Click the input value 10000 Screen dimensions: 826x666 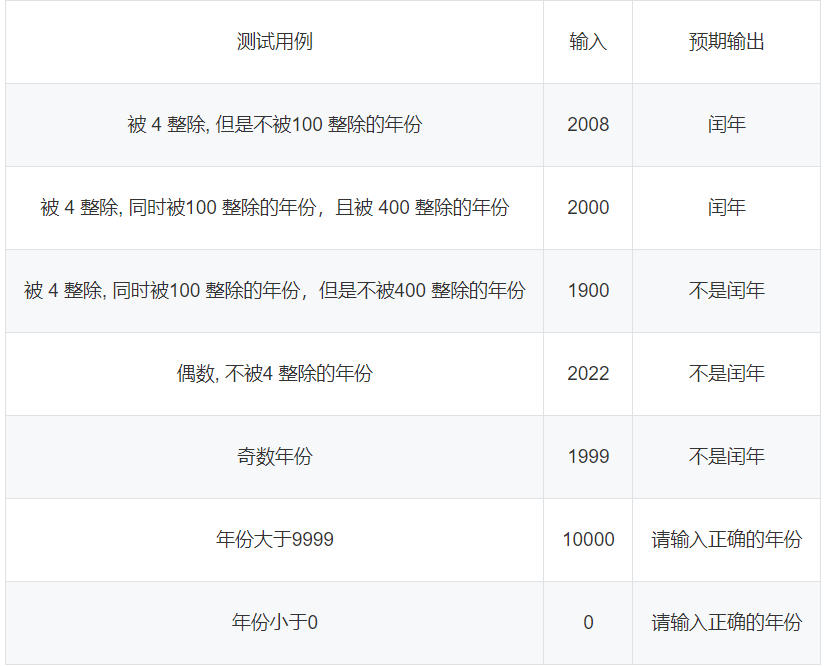coord(588,540)
